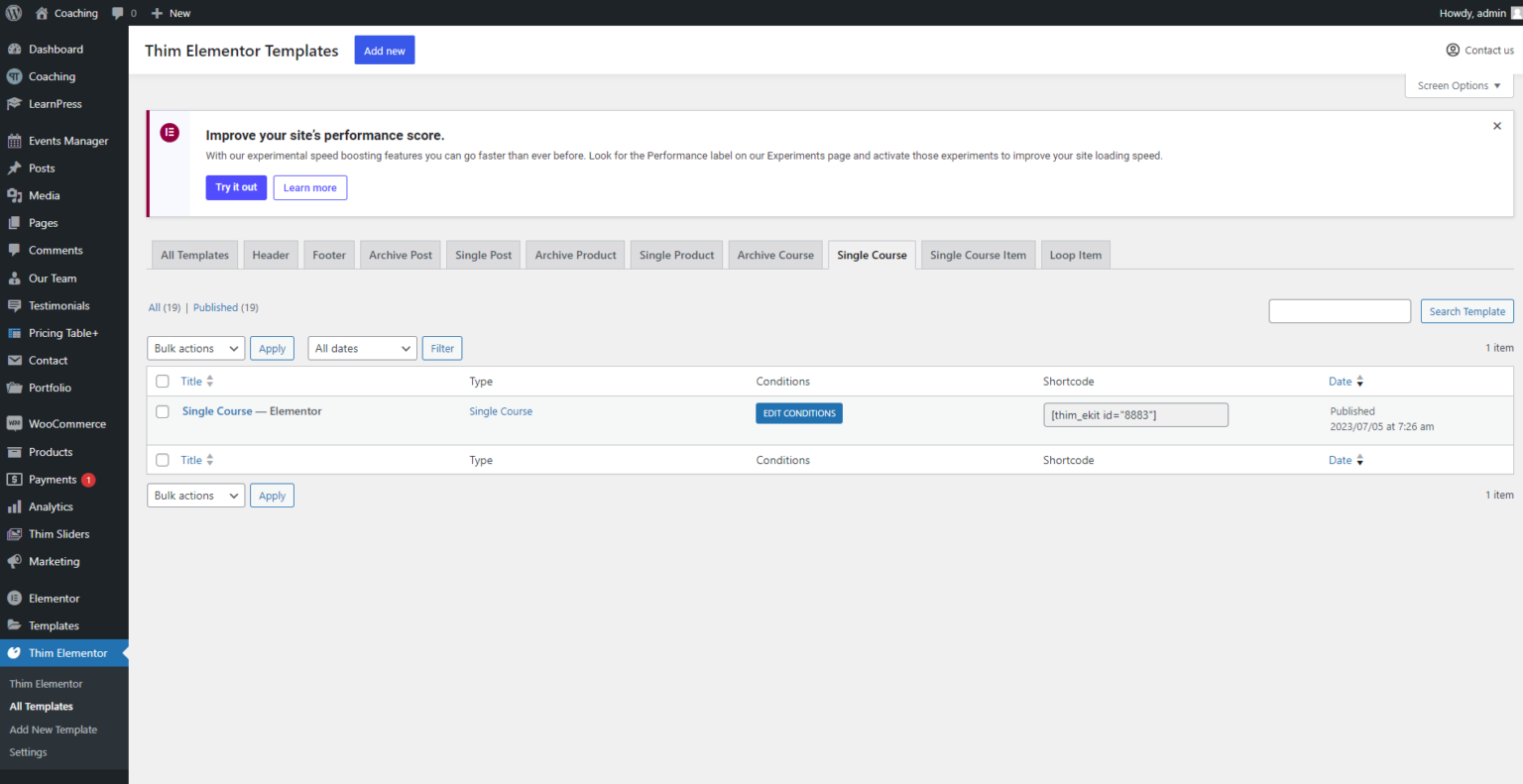Click the Posts pin icon
The width and height of the screenshot is (1523, 784).
[x=14, y=168]
